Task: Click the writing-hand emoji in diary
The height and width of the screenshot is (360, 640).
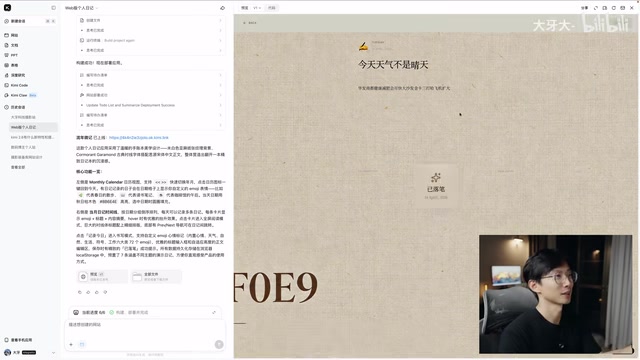Action: point(363,46)
